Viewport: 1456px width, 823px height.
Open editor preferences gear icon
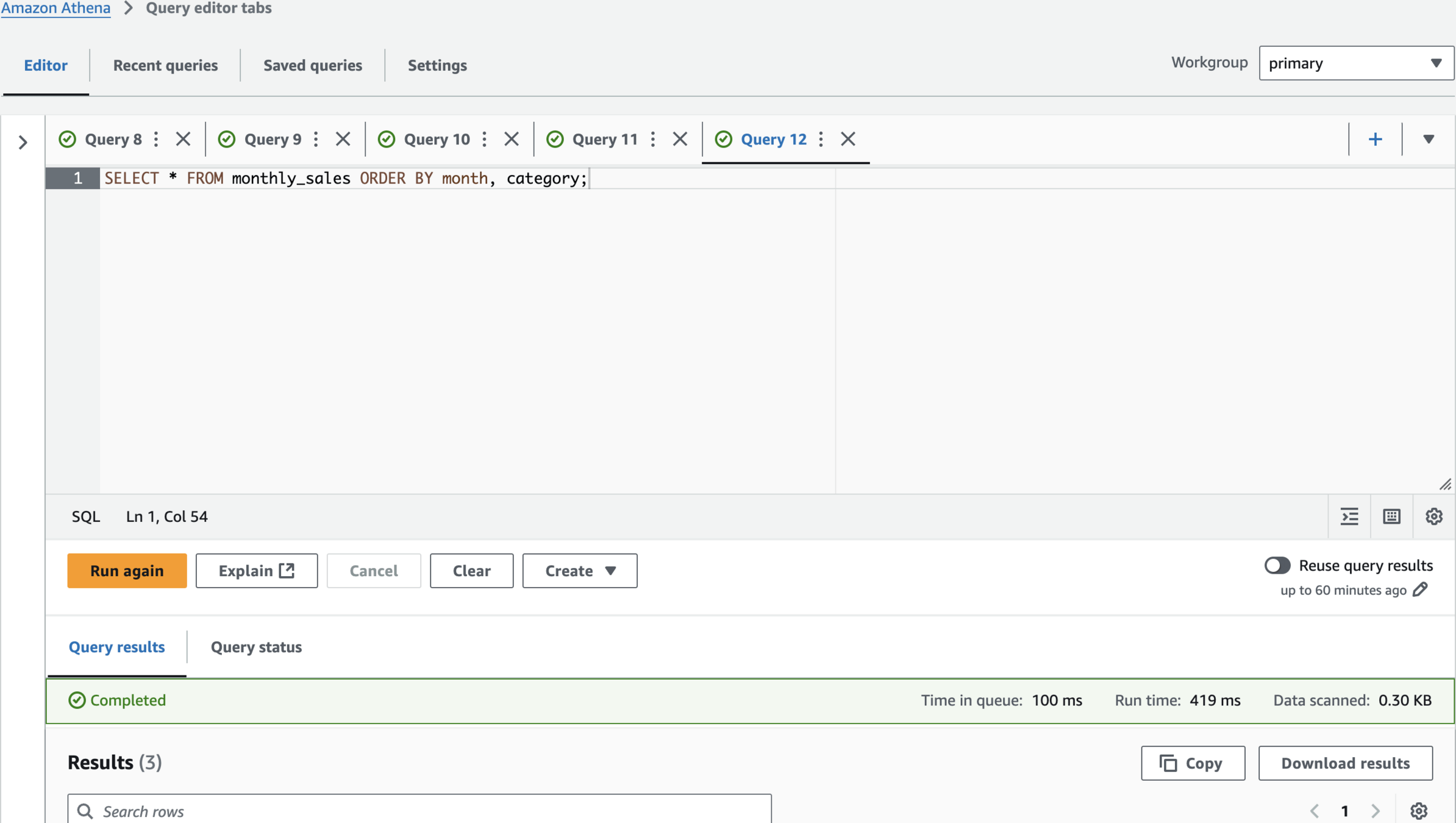1433,517
